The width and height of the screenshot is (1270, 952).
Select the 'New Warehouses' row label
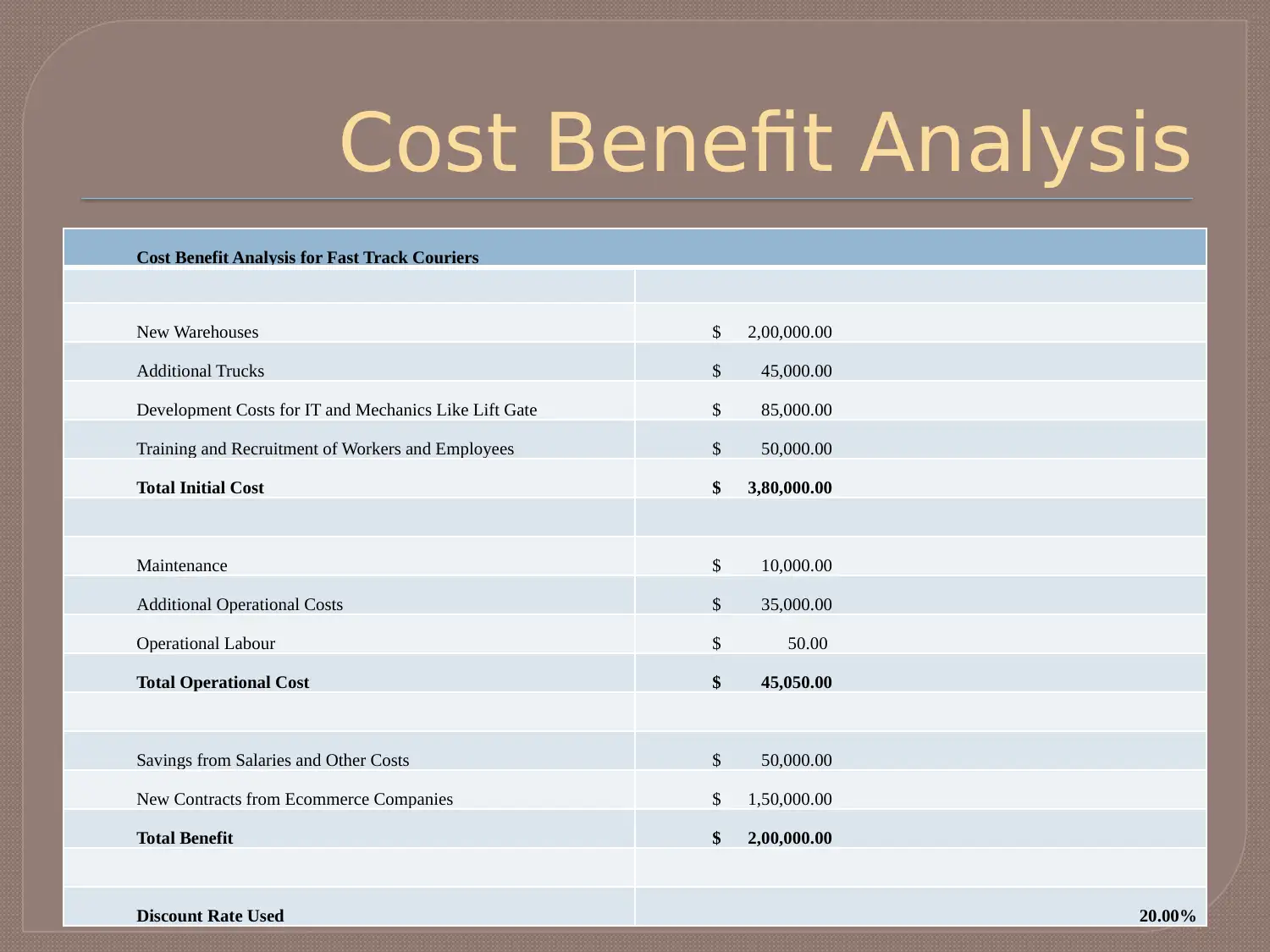coord(197,332)
